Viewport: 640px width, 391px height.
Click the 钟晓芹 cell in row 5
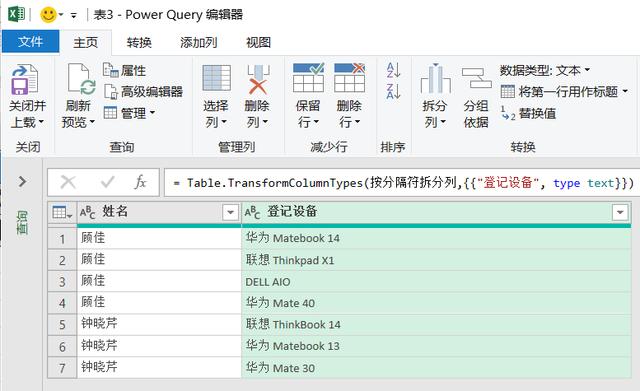(159, 324)
